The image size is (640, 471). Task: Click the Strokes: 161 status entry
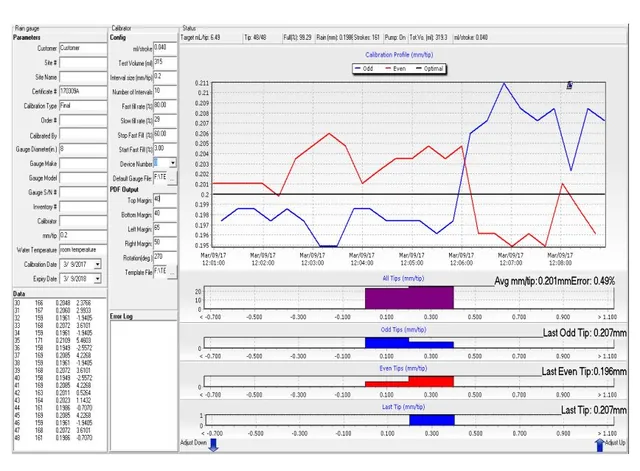(x=367, y=38)
